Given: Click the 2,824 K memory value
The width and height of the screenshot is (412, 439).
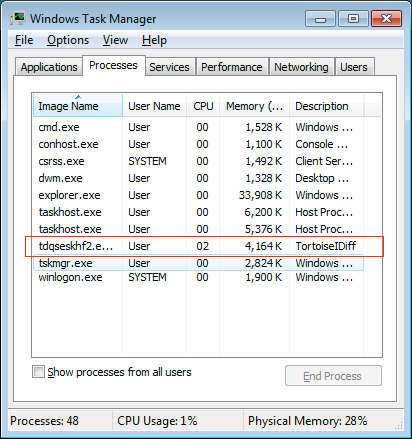Looking at the screenshot, I should (x=264, y=263).
